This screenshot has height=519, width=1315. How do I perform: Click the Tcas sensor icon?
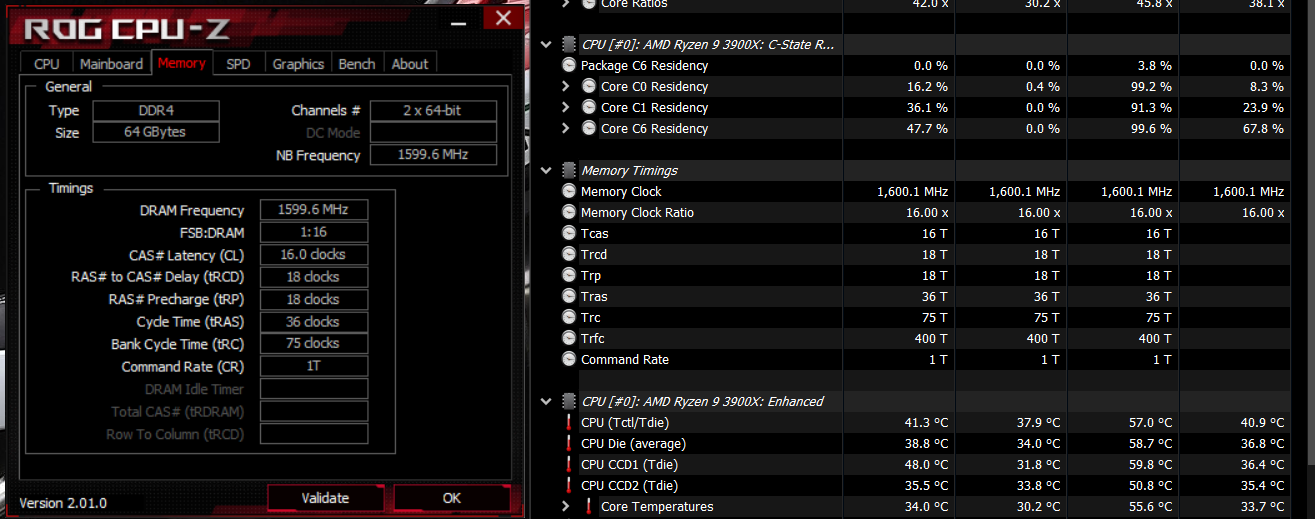click(569, 233)
